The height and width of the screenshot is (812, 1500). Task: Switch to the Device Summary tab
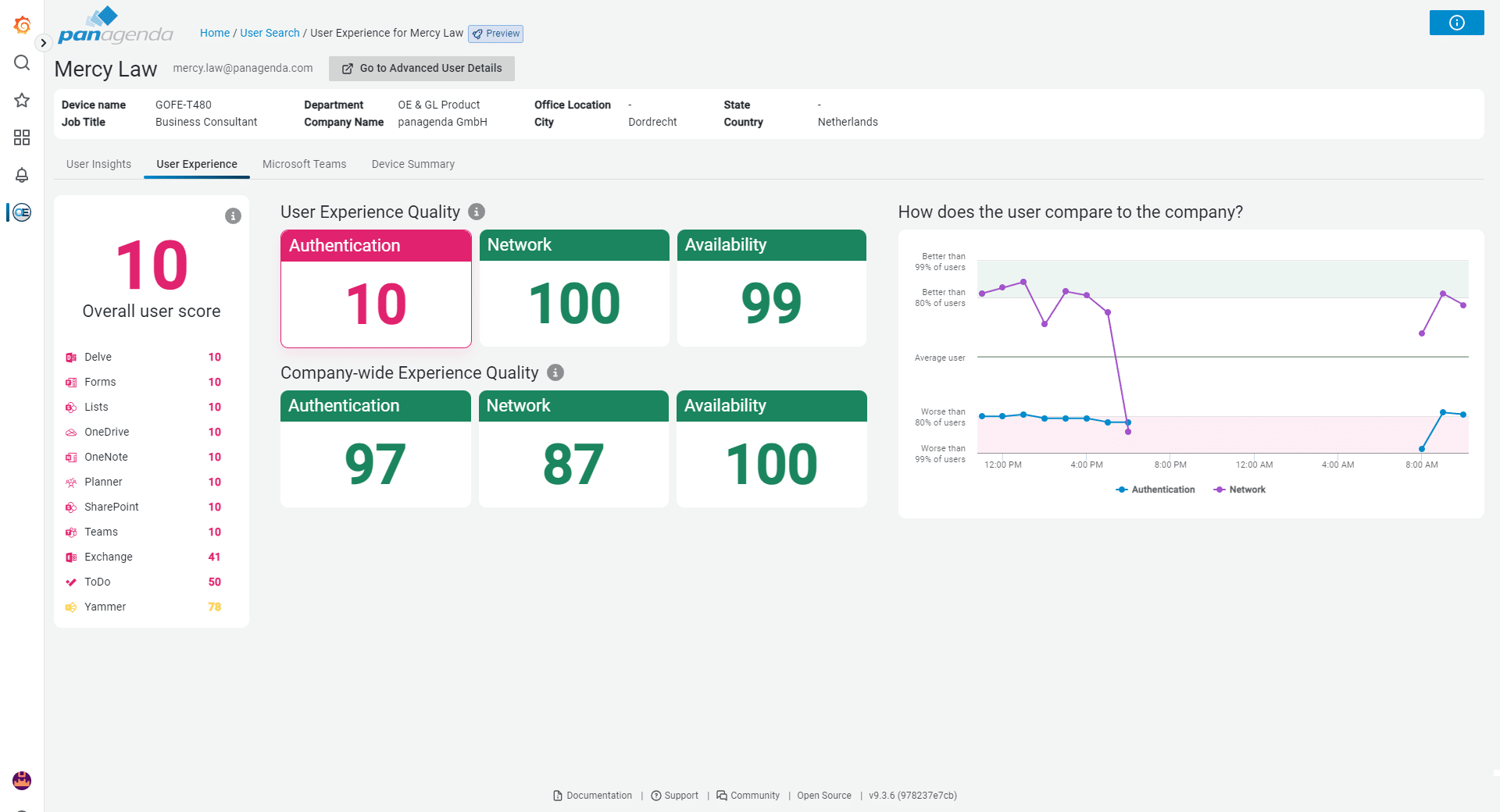point(412,164)
